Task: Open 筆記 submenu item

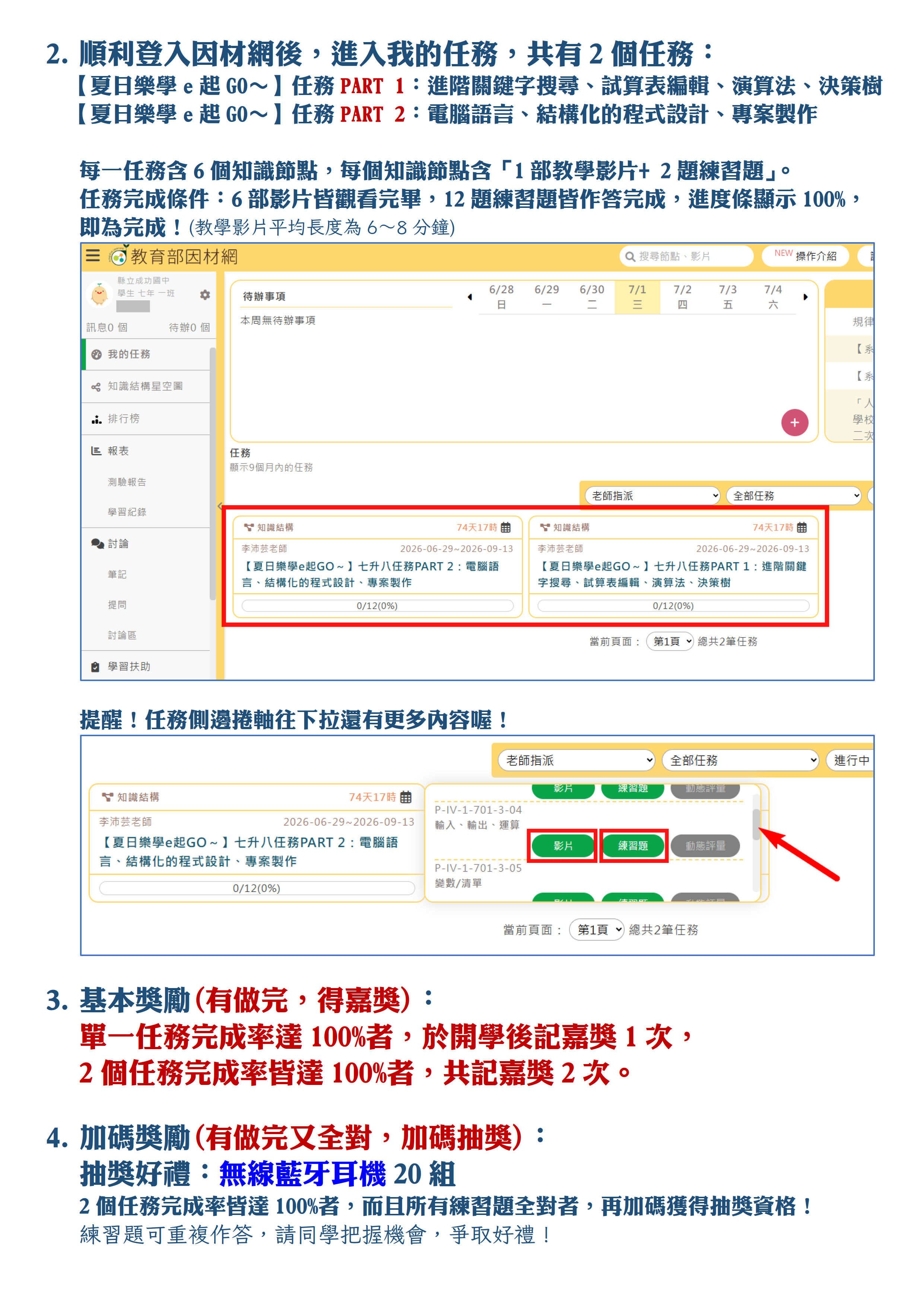Action: 117,575
